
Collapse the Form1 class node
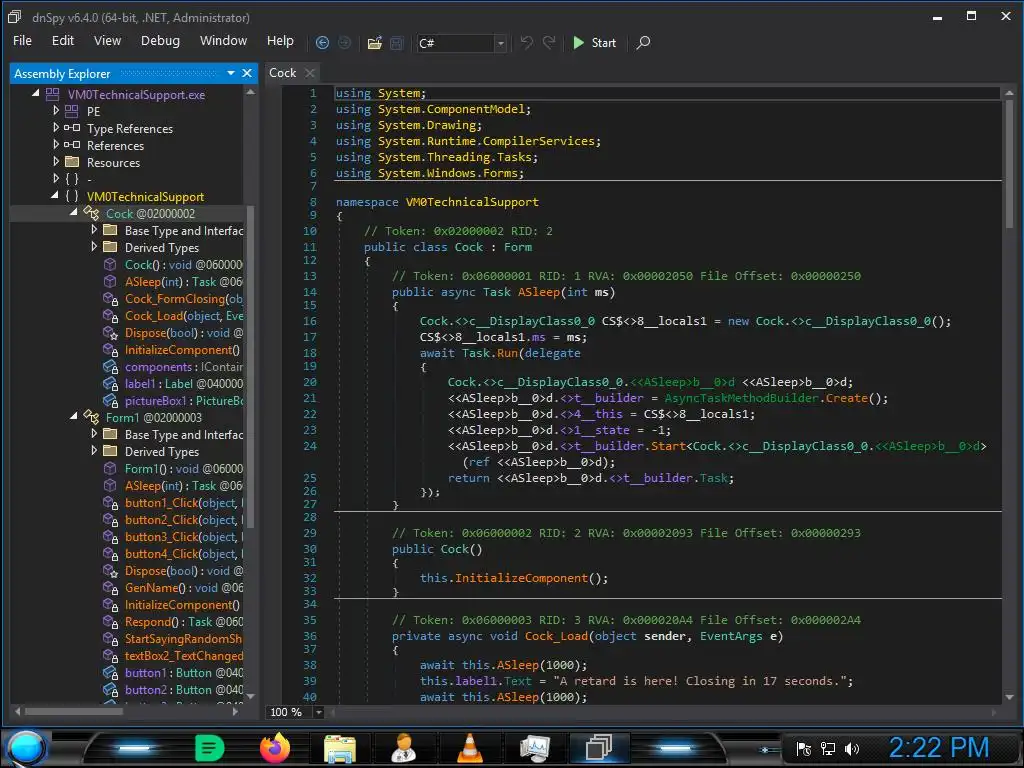point(74,417)
